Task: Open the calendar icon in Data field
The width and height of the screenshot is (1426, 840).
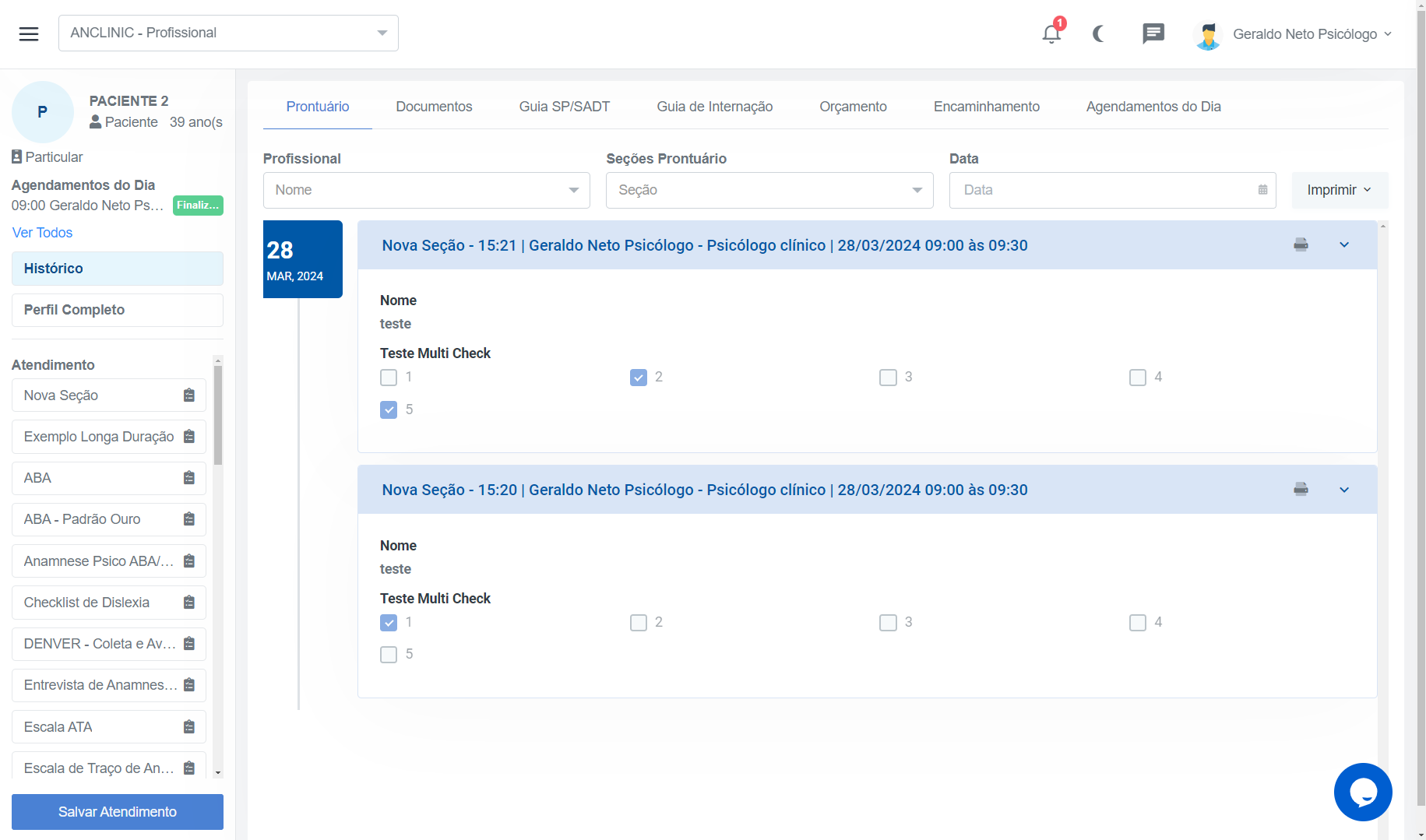Action: (1262, 190)
